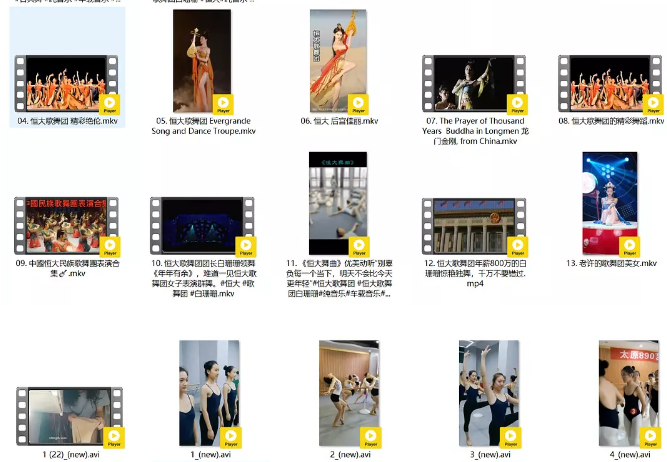Viewport: 667px width, 462px height.
Task: Select the 10. 年年有余 dark stage video thumbnail
Action: [x=202, y=226]
